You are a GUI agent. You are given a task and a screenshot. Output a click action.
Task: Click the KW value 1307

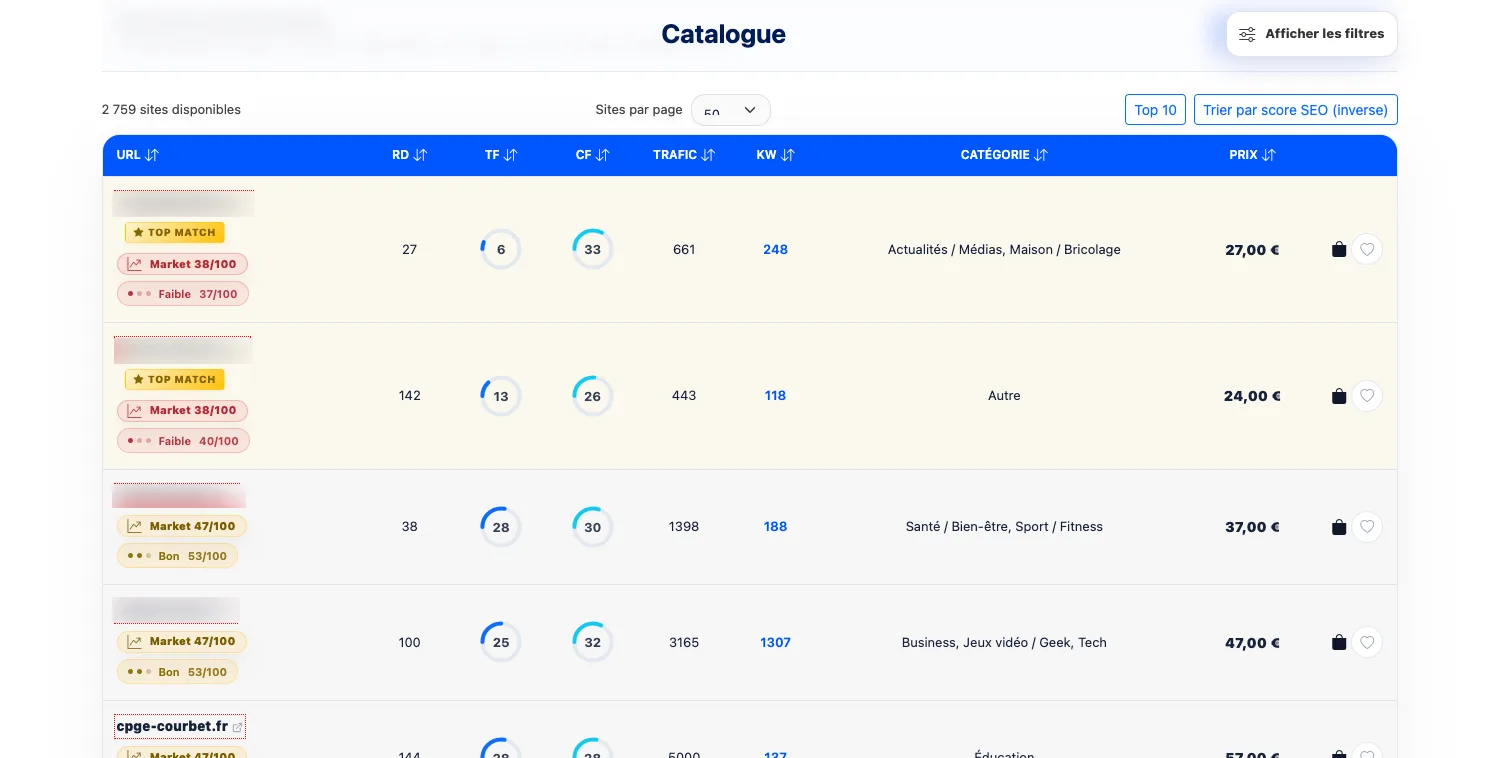click(775, 643)
